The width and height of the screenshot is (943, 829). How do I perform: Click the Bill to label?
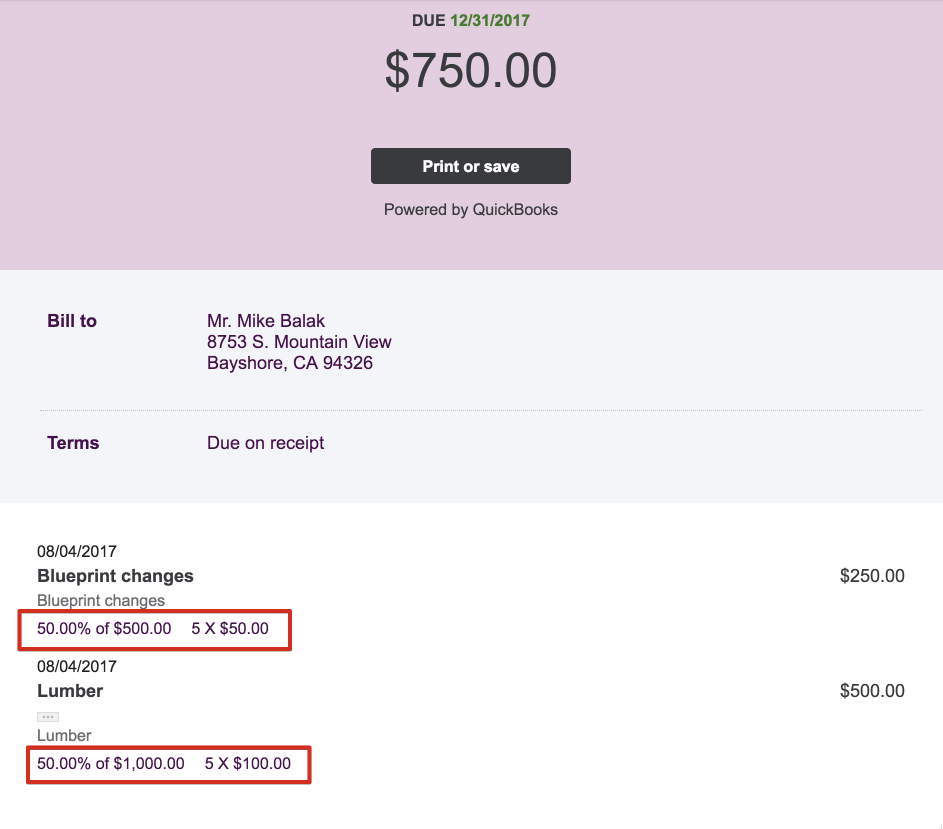click(x=72, y=321)
